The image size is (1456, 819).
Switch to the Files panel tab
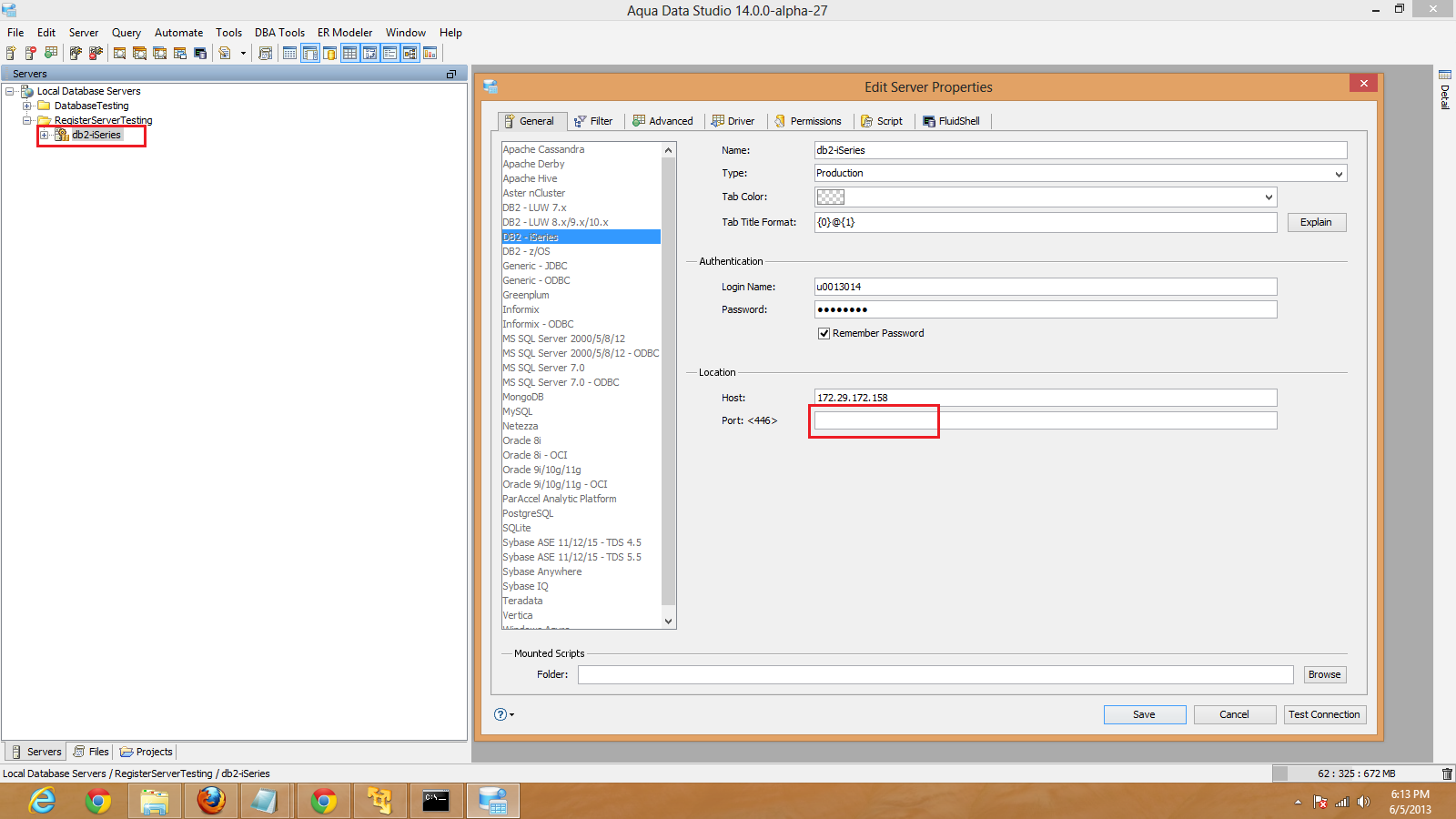[x=90, y=752]
